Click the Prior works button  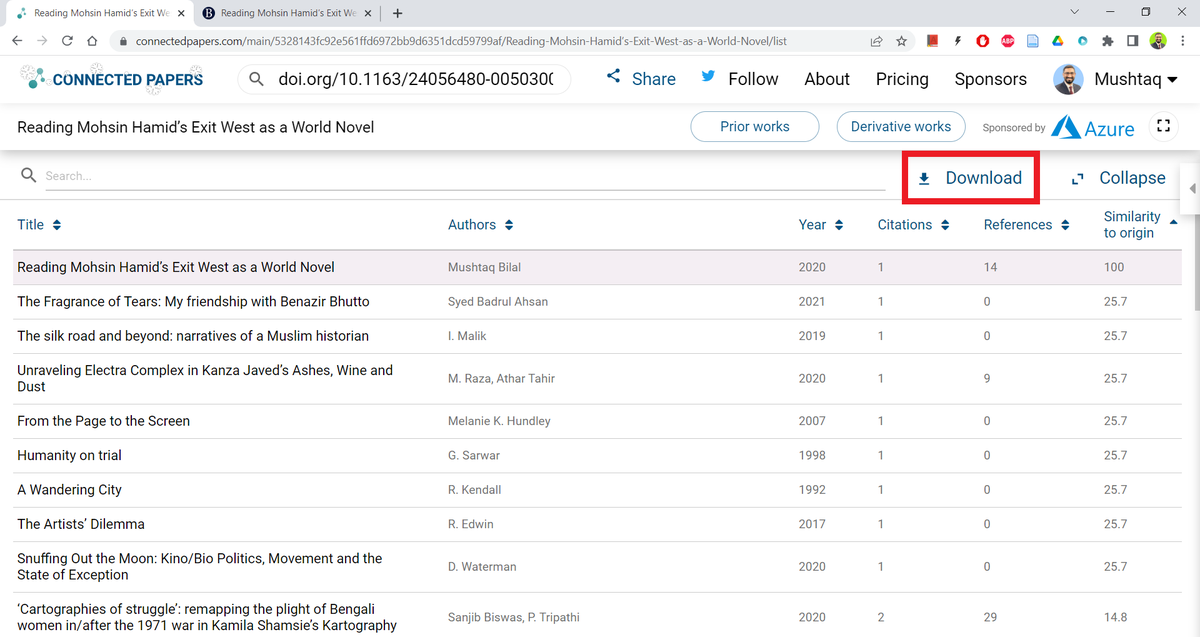click(x=754, y=126)
